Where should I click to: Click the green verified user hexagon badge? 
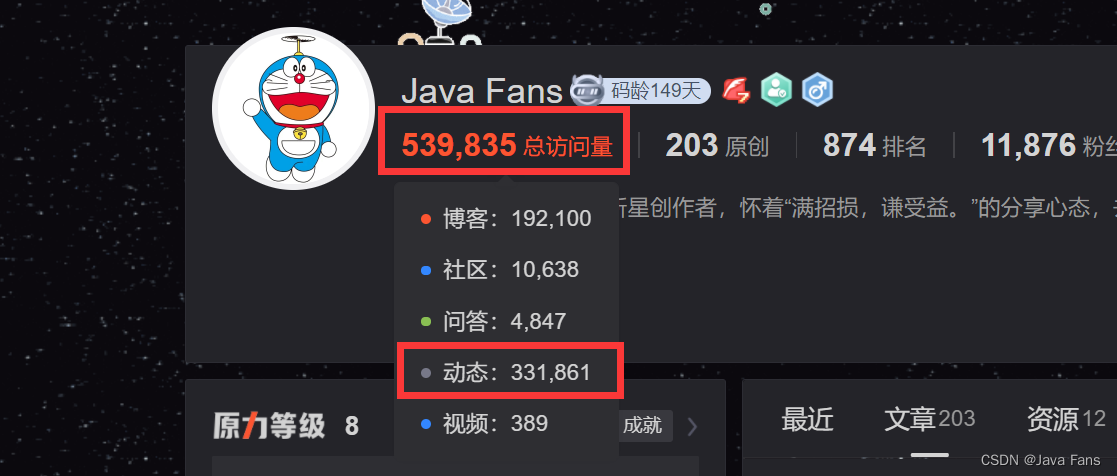coord(776,91)
